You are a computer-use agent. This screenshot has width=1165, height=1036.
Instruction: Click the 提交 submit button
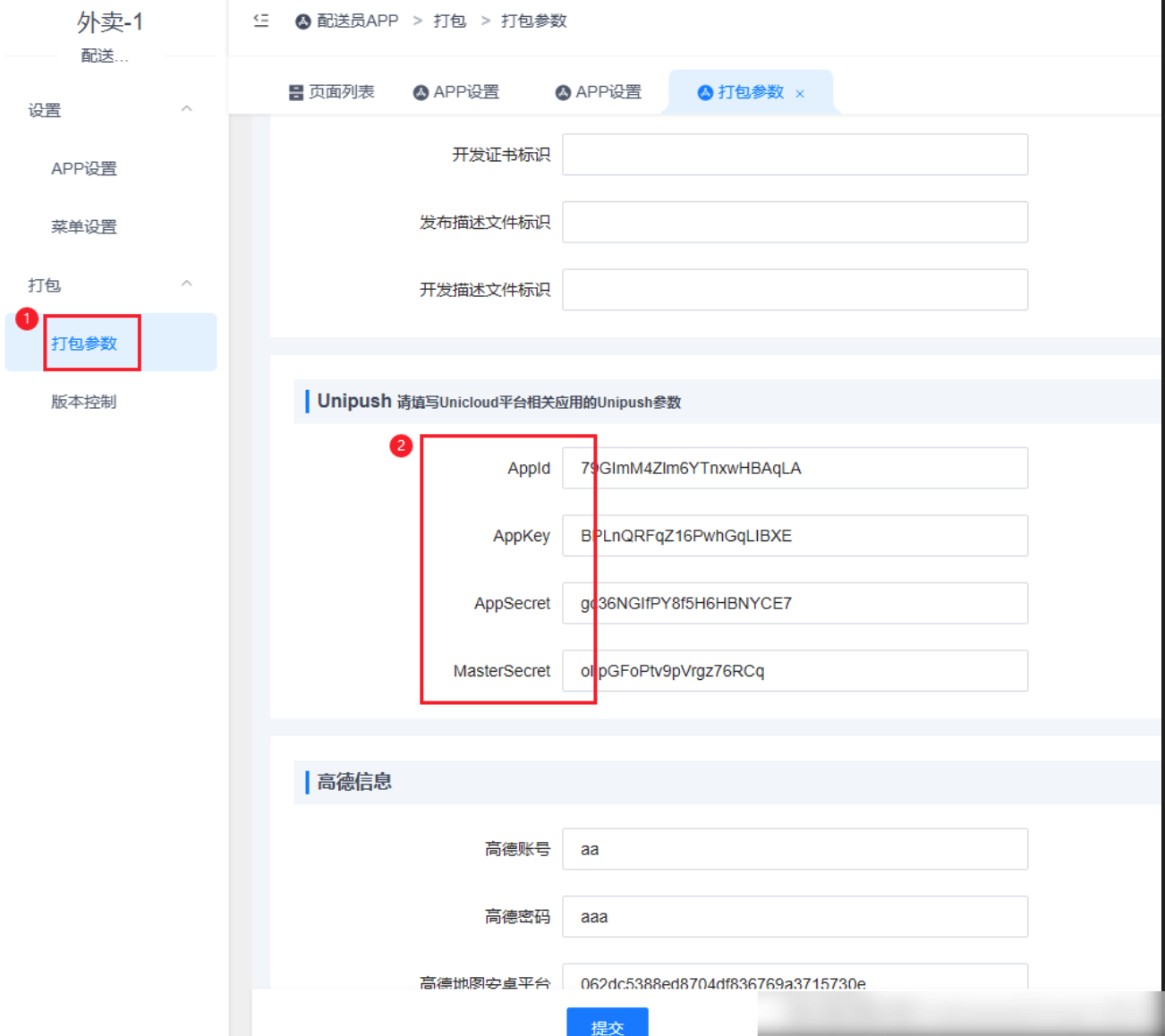click(x=607, y=1026)
